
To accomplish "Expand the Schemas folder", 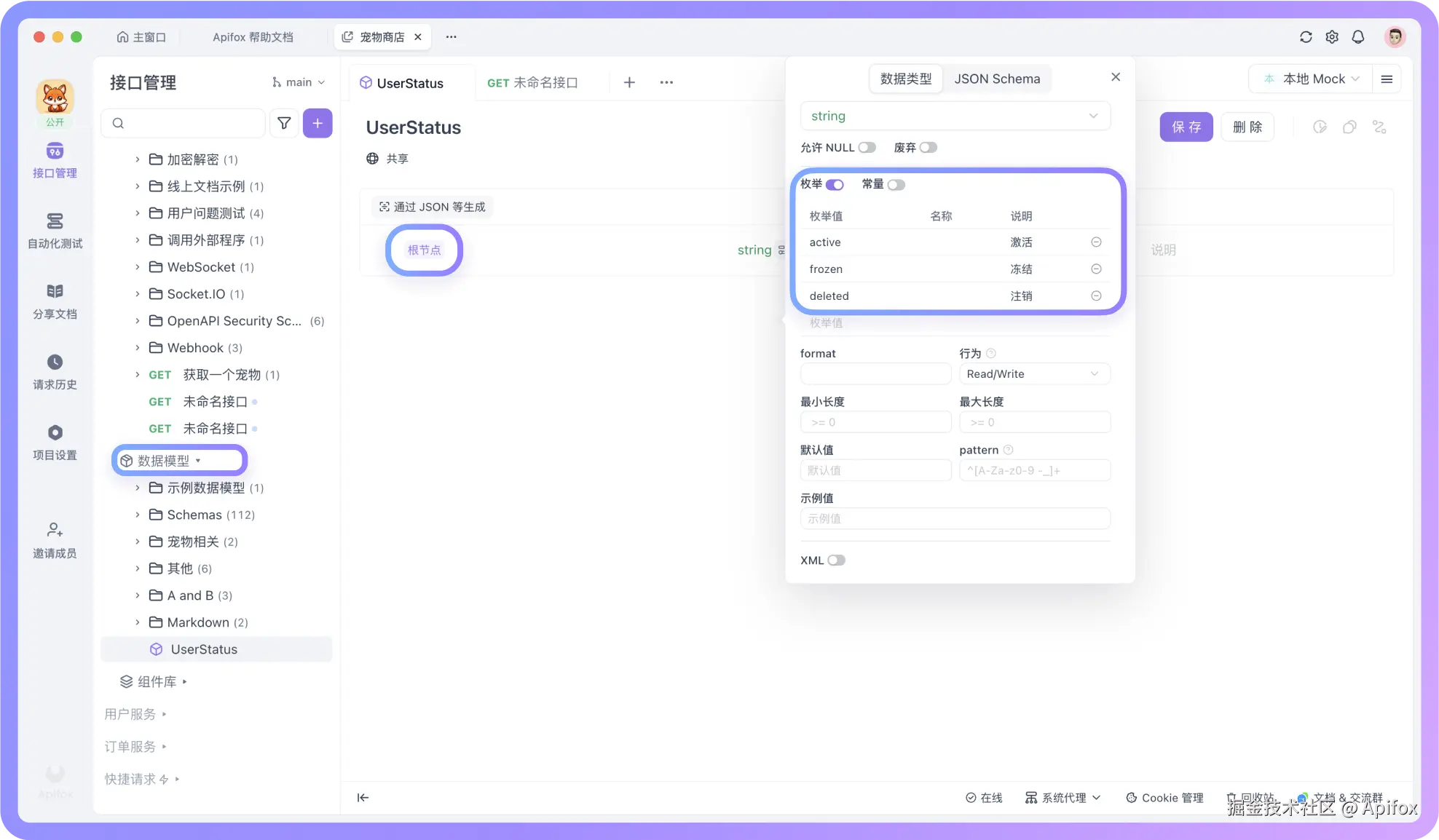I will pyautogui.click(x=137, y=515).
